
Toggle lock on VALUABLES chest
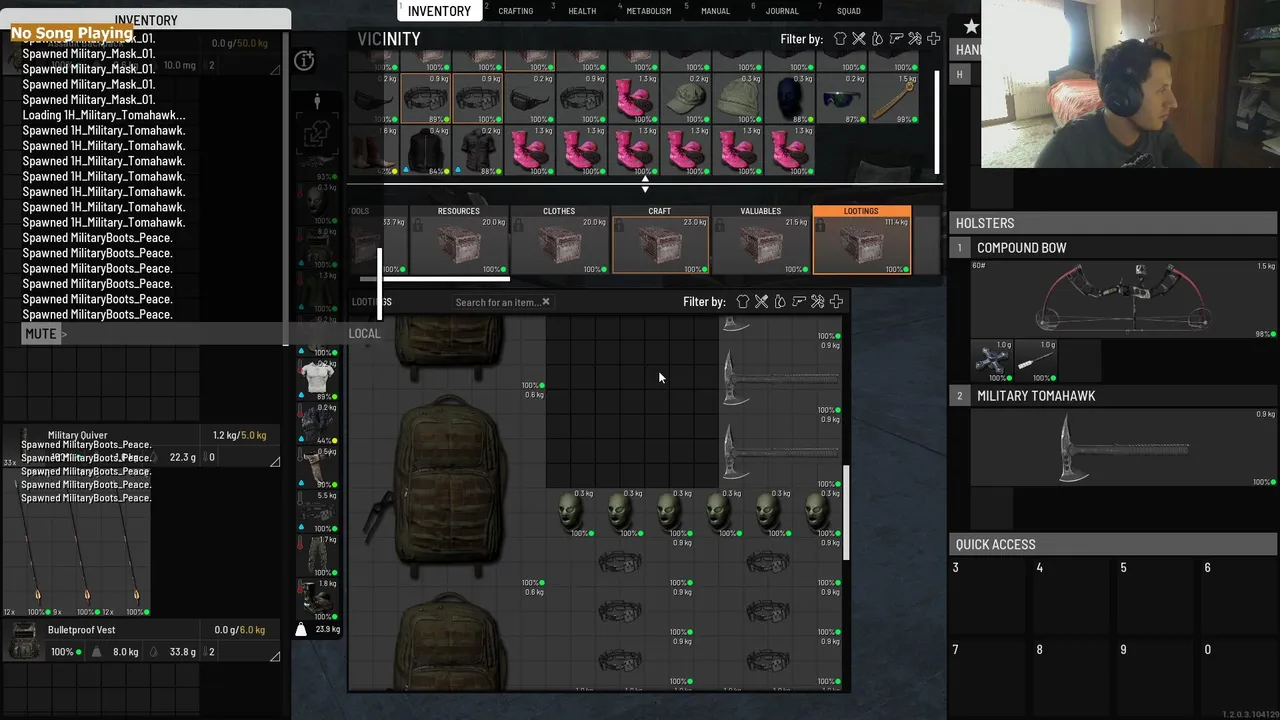pos(720,227)
